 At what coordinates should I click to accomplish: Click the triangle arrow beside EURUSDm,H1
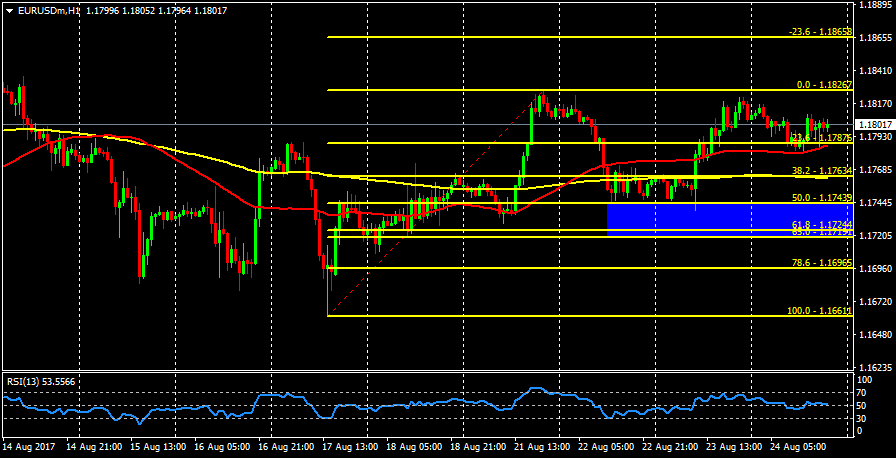click(9, 10)
